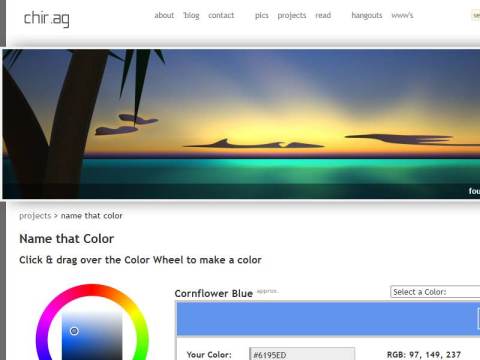The height and width of the screenshot is (360, 480).
Task: Navigate to projects in top menu
Action: pyautogui.click(x=292, y=16)
